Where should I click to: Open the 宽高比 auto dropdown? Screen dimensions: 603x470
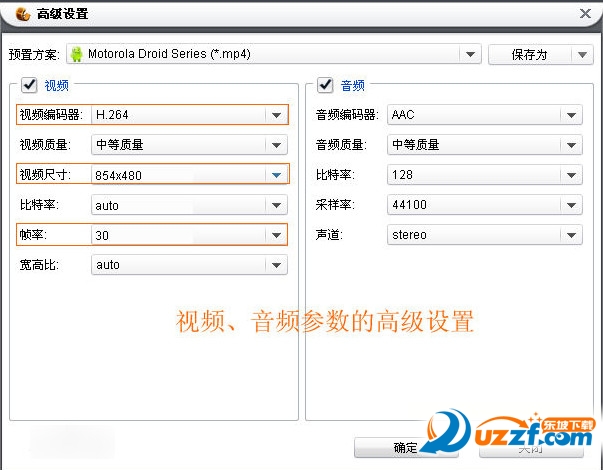[276, 265]
